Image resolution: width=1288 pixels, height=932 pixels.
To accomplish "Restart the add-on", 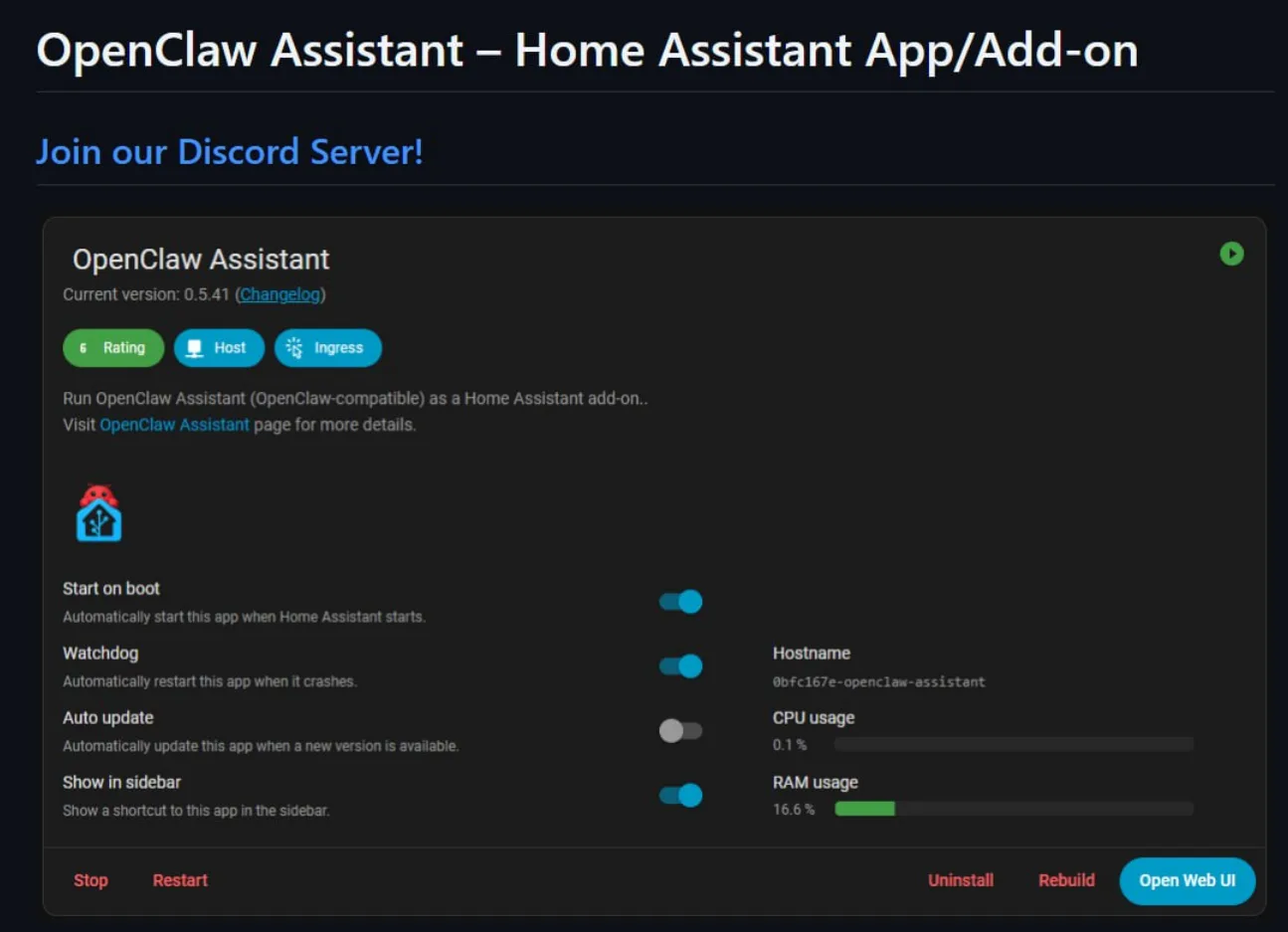I will tap(180, 880).
